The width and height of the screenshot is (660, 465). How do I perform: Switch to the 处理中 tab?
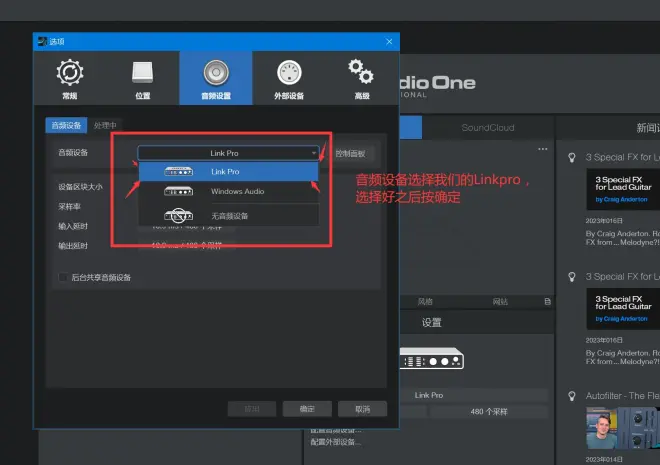pos(105,125)
